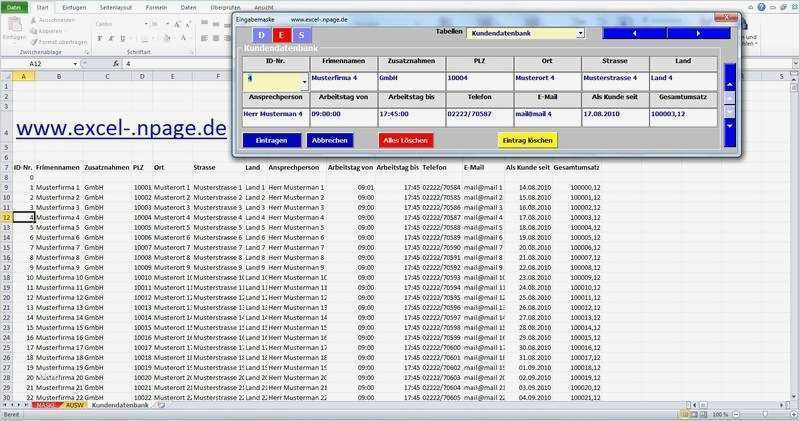Open the Seitenlayout ribbon tab

coord(116,8)
